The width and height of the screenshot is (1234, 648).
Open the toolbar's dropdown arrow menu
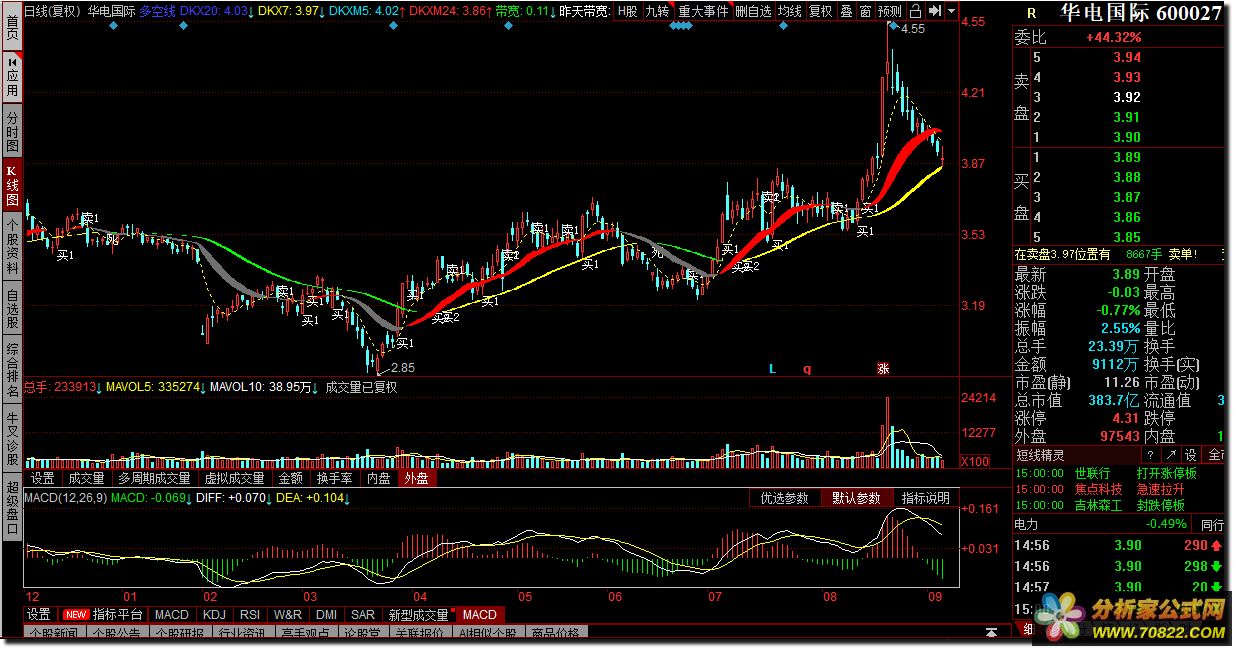pos(950,11)
